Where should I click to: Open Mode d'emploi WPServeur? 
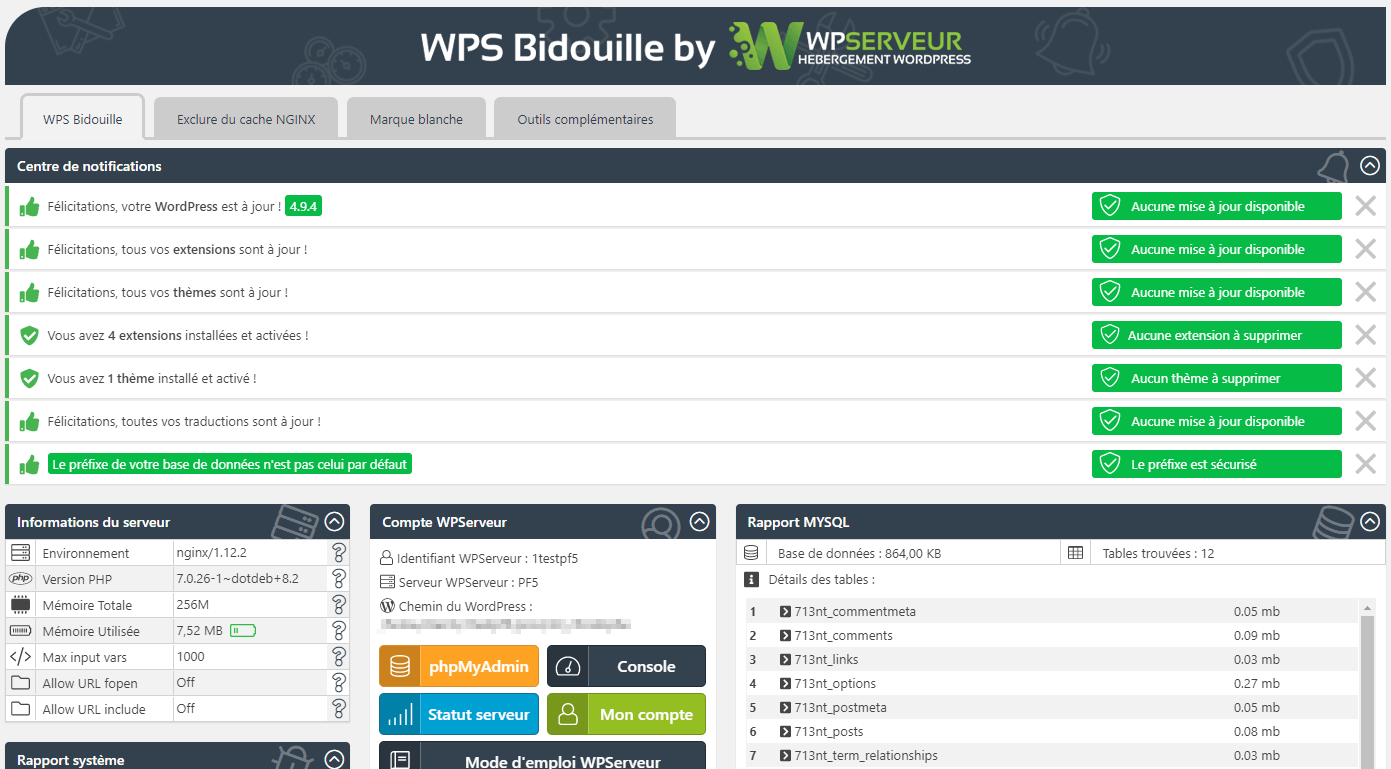542,756
